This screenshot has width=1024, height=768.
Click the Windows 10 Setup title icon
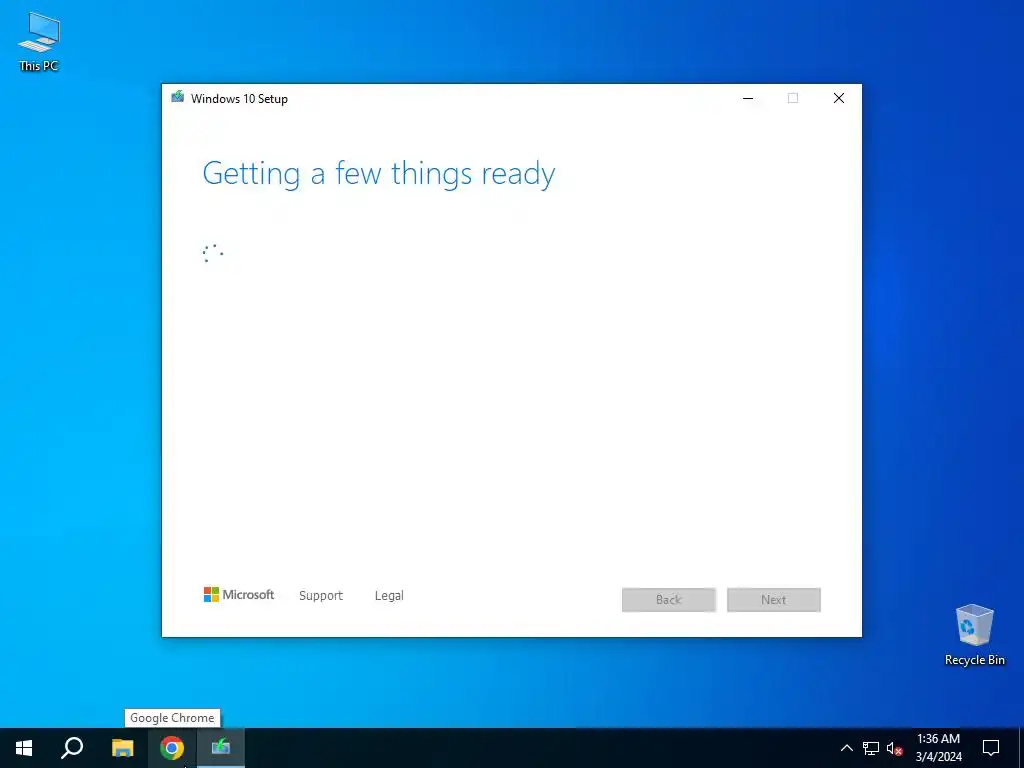(178, 98)
